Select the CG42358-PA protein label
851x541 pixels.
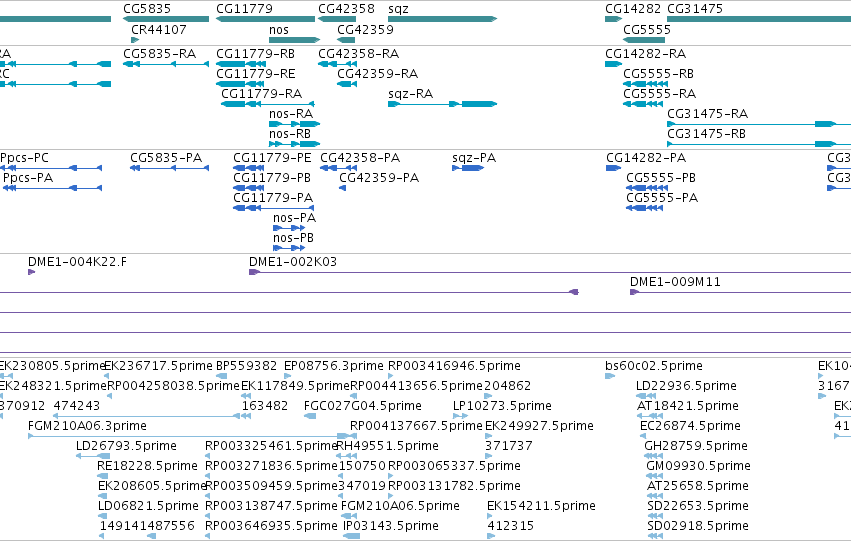360,158
